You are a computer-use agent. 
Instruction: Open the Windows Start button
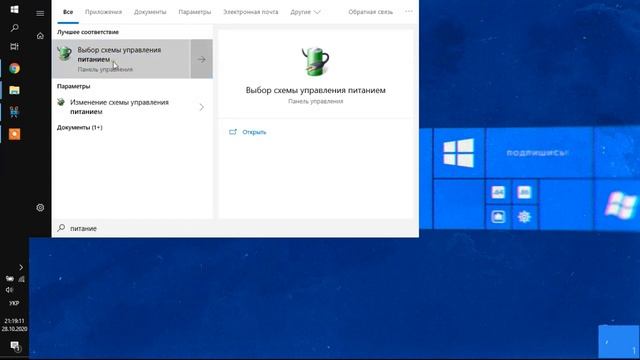pyautogui.click(x=14, y=9)
